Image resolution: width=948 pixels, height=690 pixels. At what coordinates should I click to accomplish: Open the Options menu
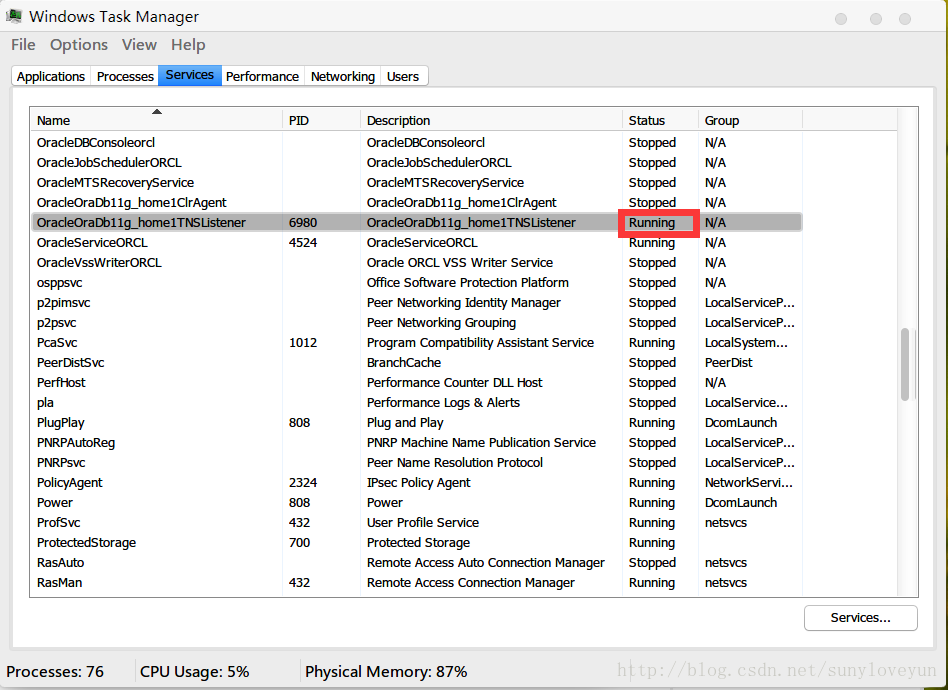pyautogui.click(x=79, y=45)
